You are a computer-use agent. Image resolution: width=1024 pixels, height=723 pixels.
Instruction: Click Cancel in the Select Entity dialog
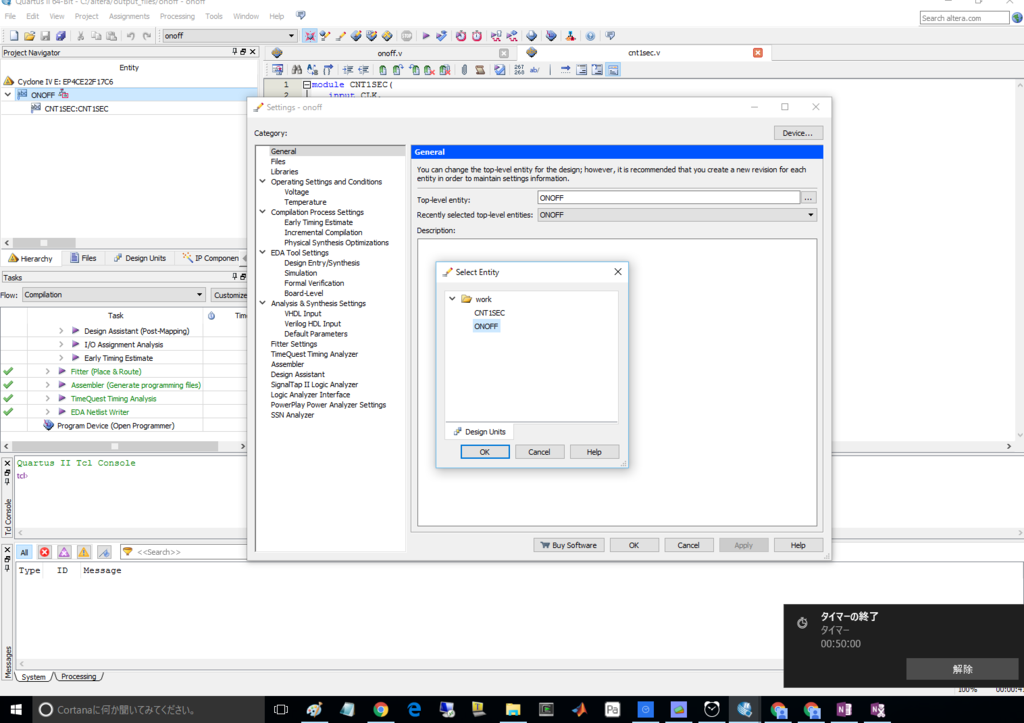(x=539, y=452)
